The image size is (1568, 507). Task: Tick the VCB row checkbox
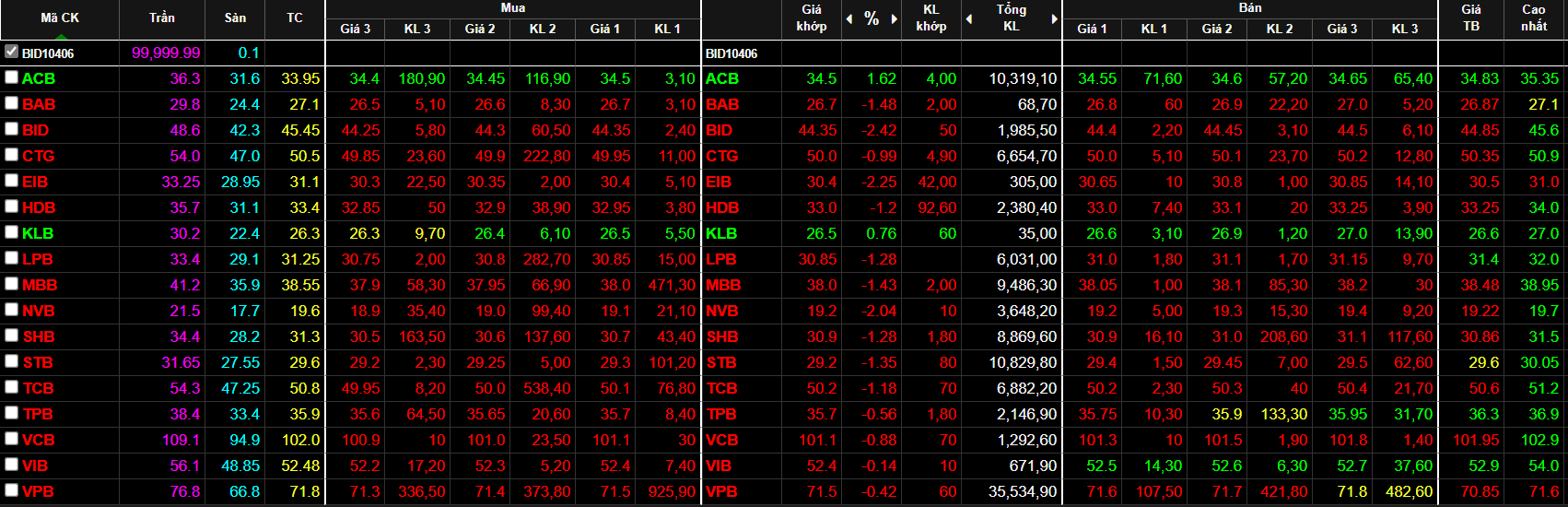click(x=11, y=439)
